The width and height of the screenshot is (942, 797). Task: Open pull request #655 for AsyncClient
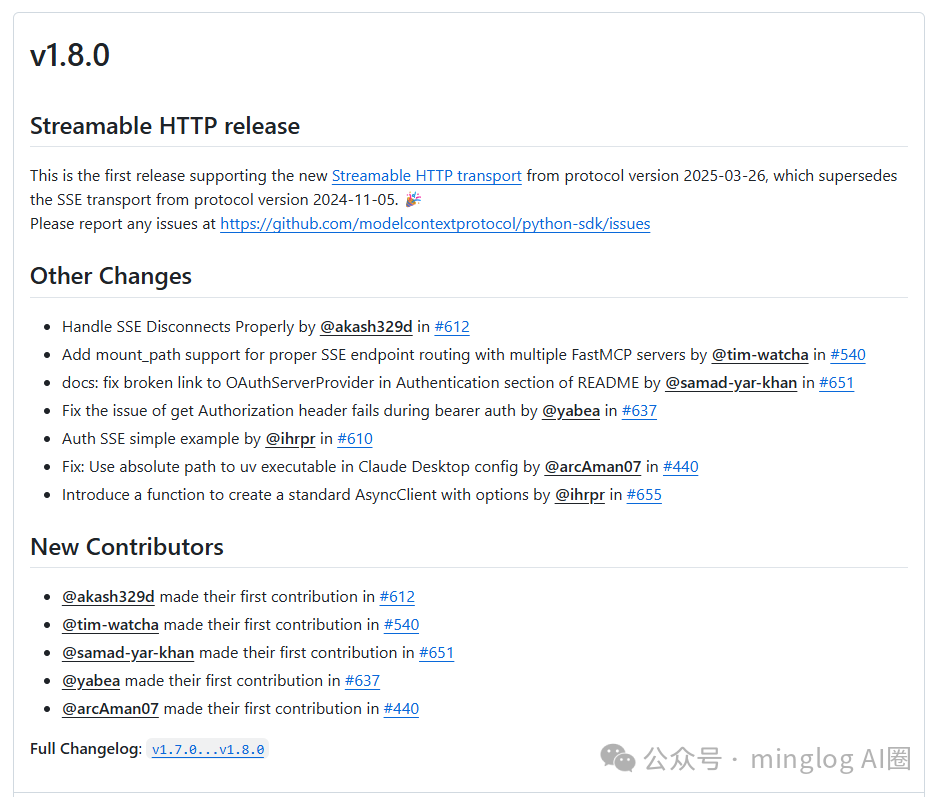tap(644, 495)
